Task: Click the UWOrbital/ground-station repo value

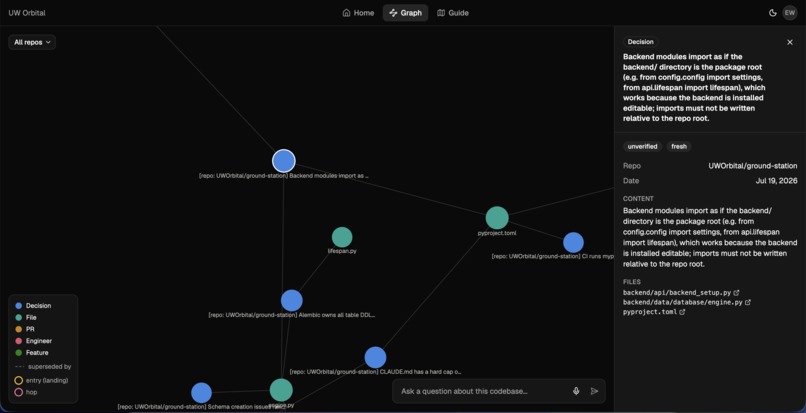Action: point(753,166)
